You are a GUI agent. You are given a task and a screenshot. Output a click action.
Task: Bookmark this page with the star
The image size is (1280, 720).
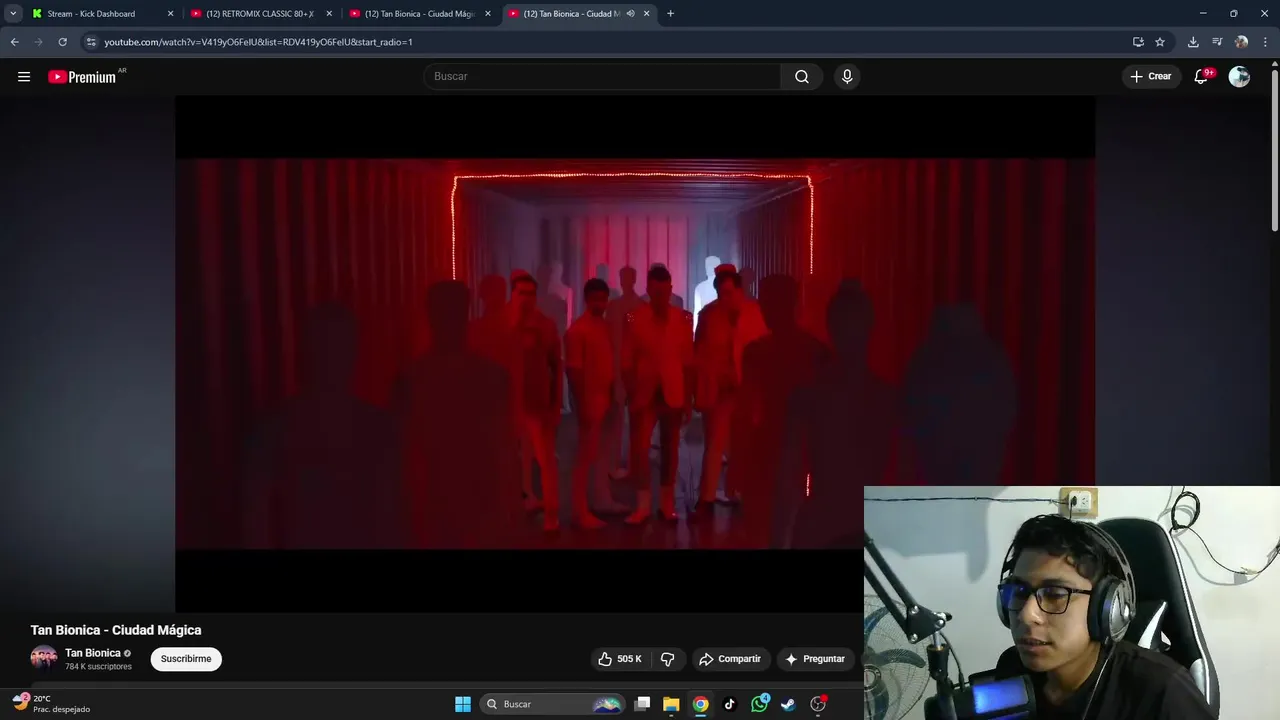pos(1160,42)
